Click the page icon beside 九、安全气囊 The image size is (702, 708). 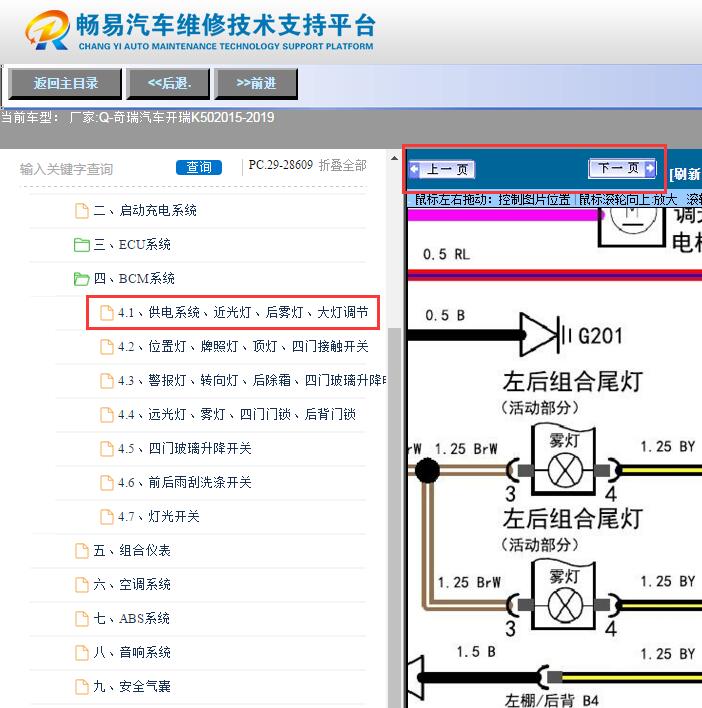point(82,686)
